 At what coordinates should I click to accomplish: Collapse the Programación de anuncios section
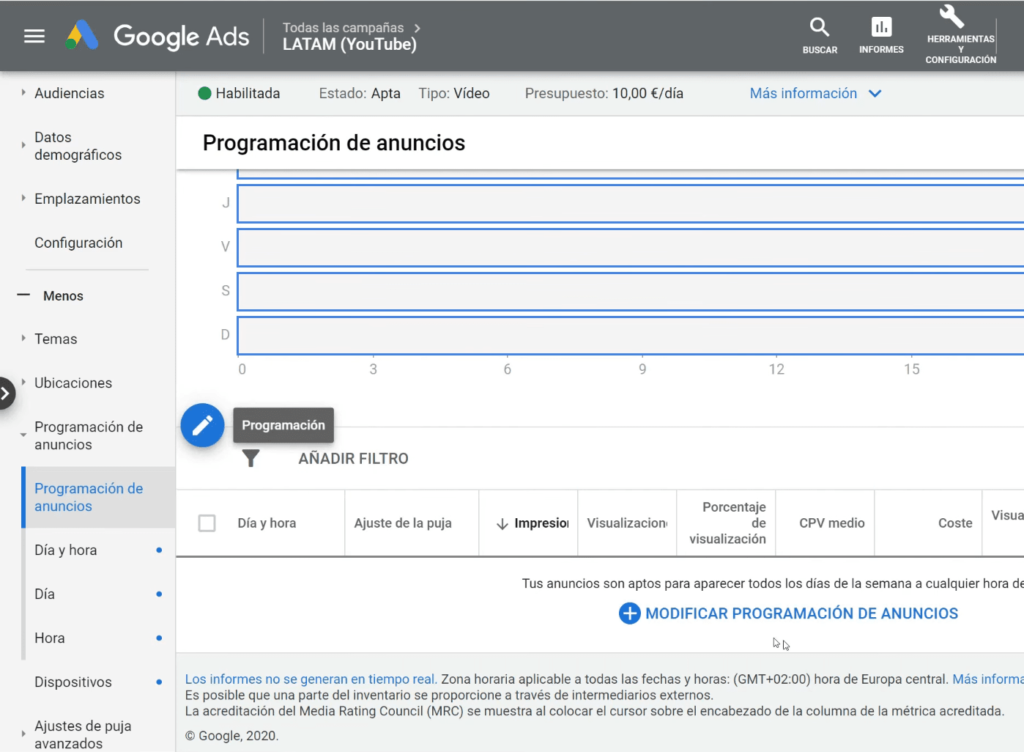pos(25,436)
